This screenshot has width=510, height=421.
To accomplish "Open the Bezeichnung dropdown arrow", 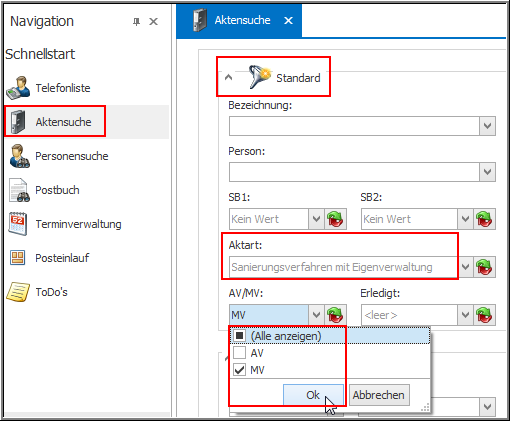I will (487, 126).
